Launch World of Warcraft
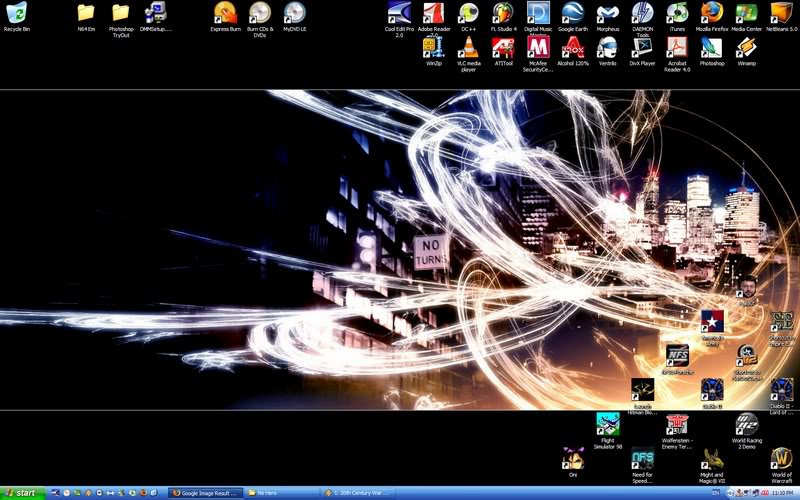 tap(781, 465)
